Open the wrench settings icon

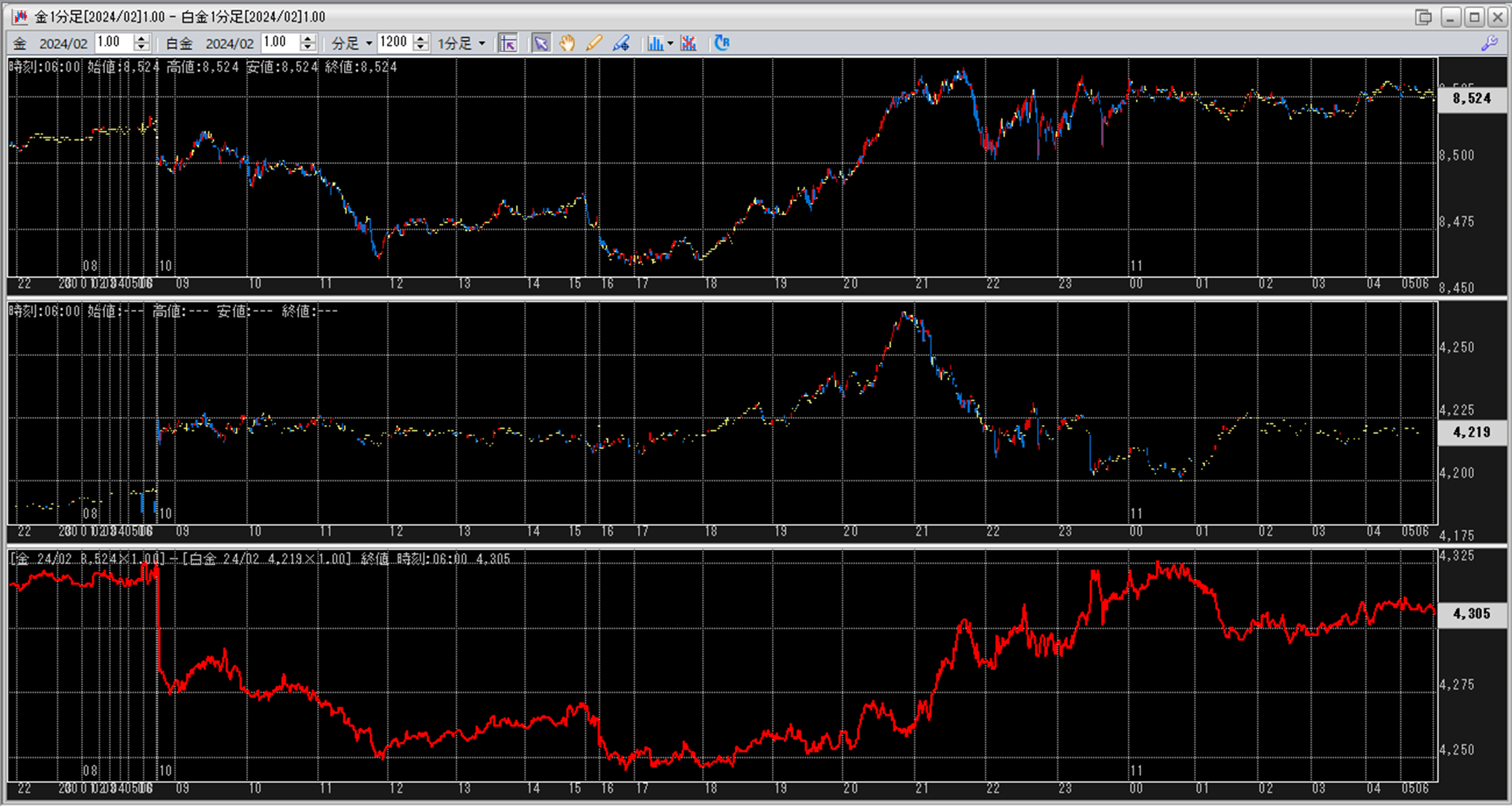point(1489,43)
